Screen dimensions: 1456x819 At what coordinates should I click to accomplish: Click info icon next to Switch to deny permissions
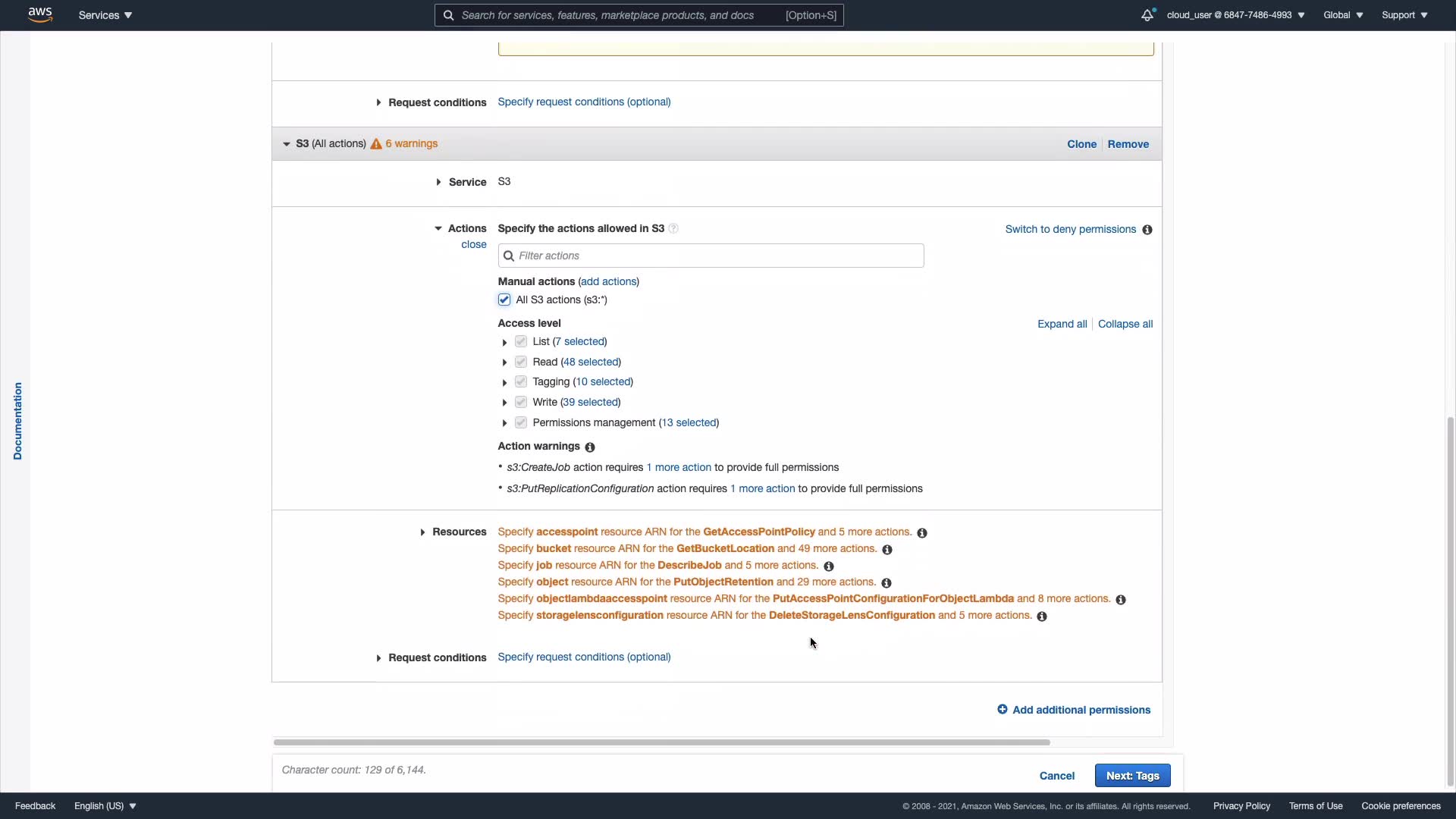pos(1147,230)
